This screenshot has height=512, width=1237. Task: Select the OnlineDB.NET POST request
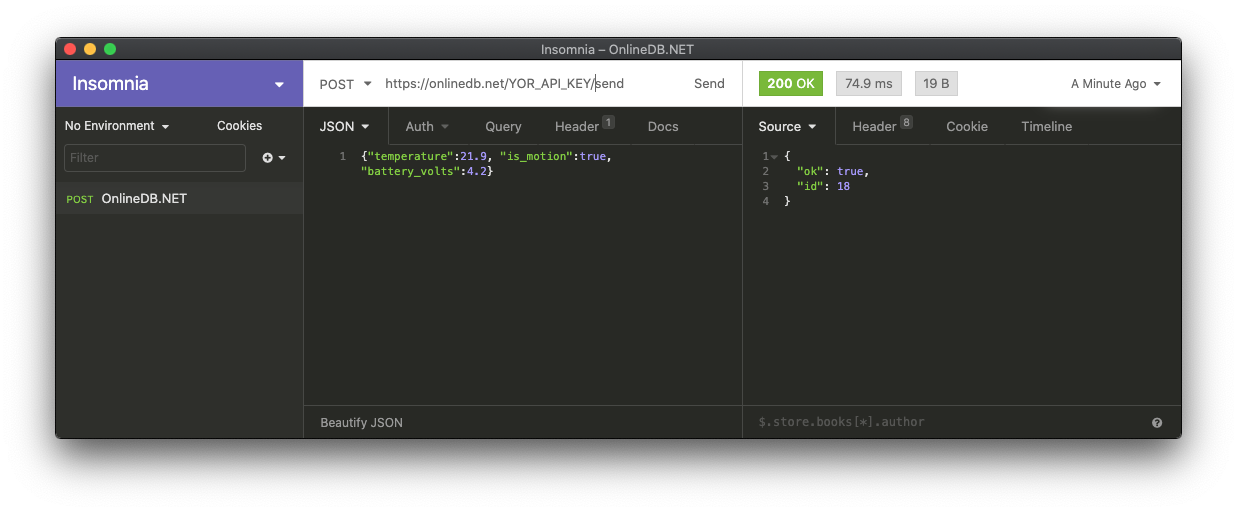tap(179, 198)
